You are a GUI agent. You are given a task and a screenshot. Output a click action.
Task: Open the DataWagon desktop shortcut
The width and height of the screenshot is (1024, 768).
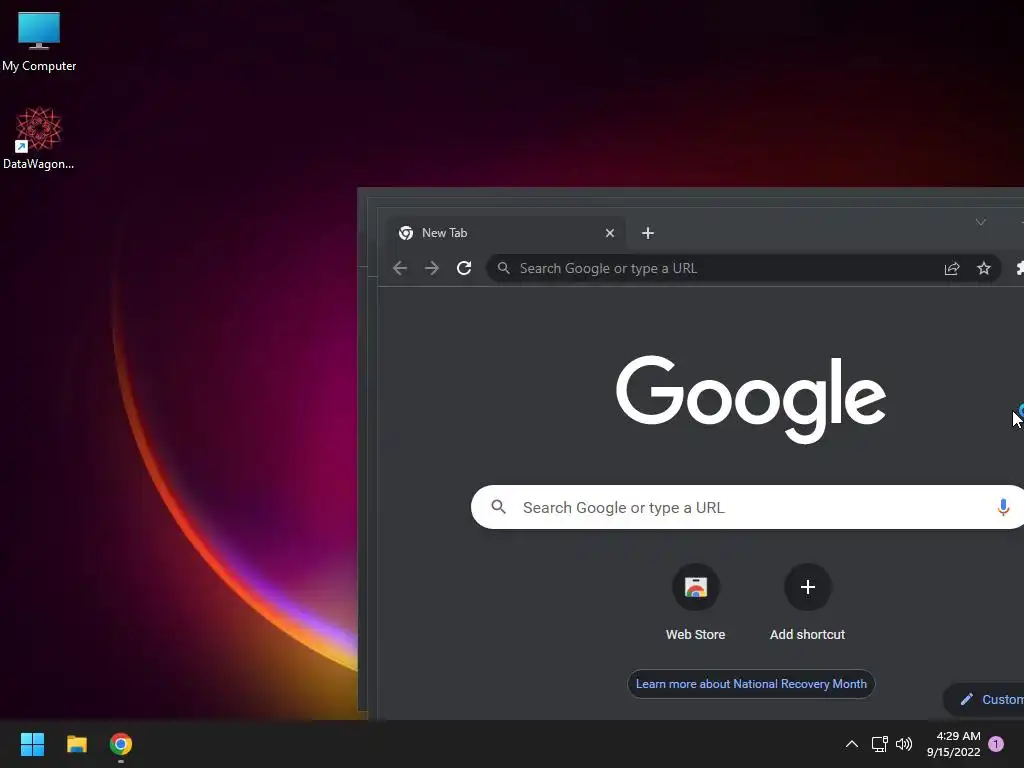click(39, 138)
